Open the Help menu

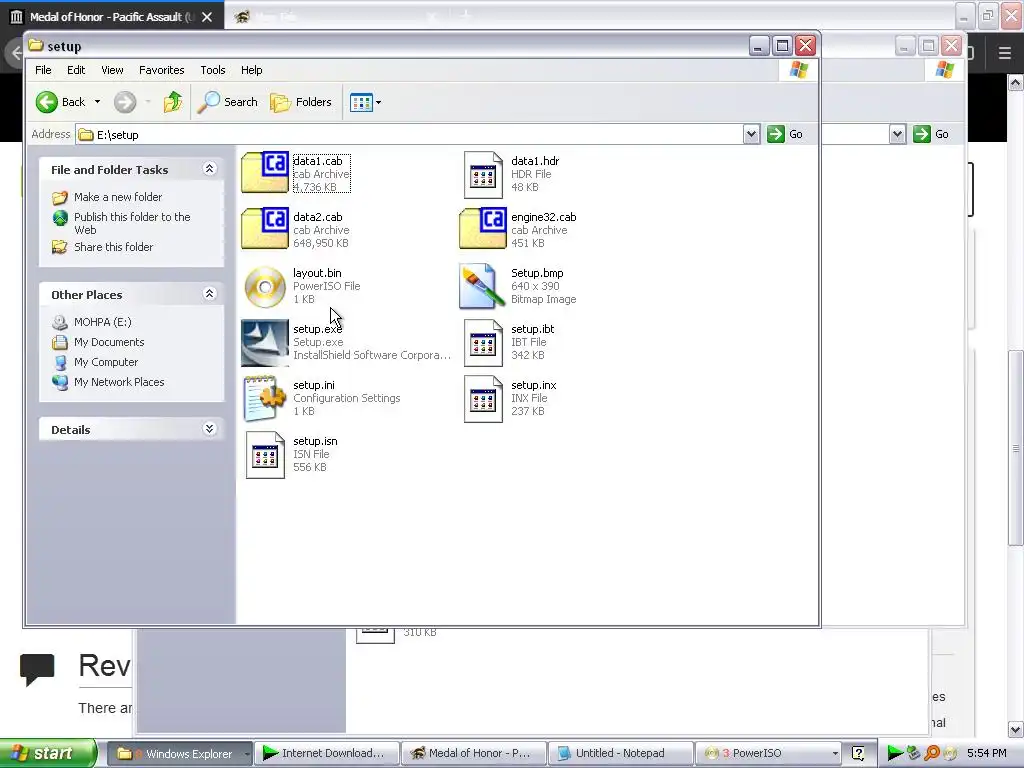pos(251,70)
